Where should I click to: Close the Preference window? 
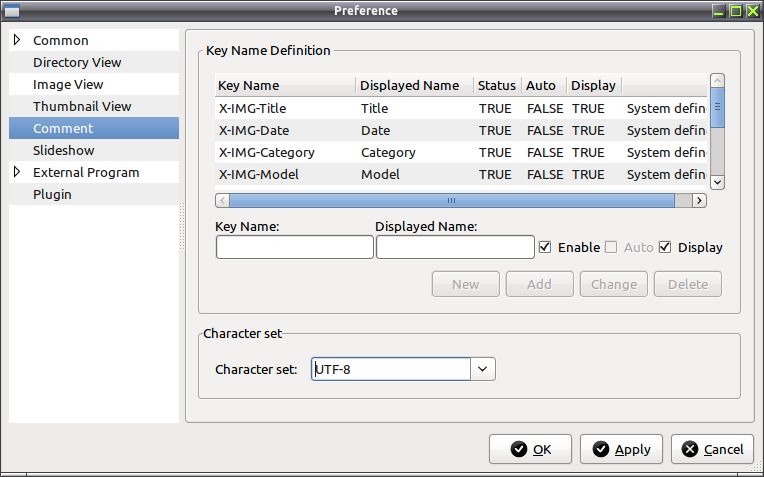[753, 11]
